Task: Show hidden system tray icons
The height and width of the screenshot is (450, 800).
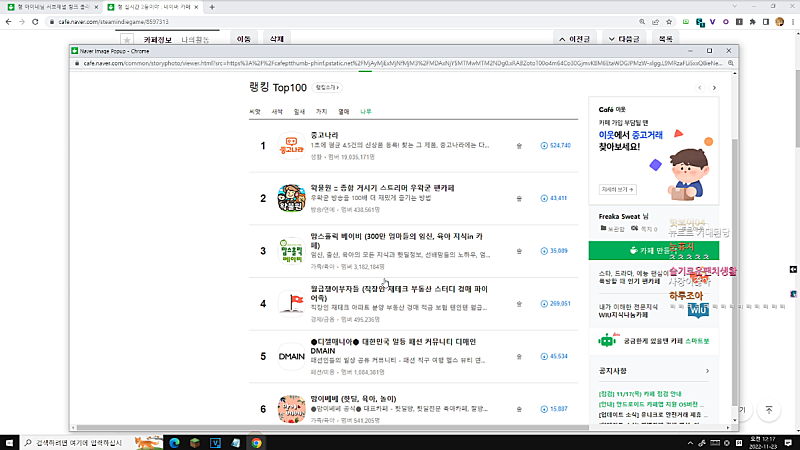Action: tap(690, 443)
